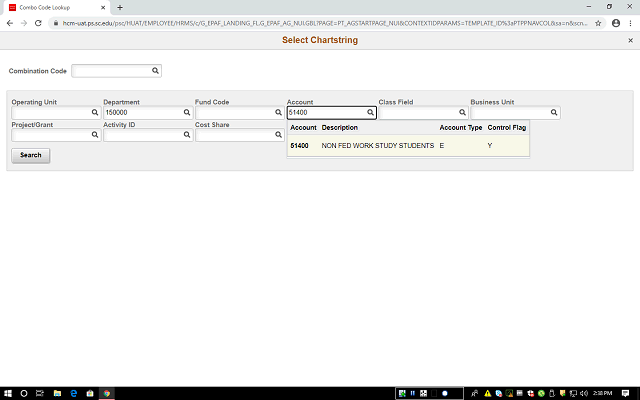Reload the current page
The image size is (640, 400).
[x=38, y=23]
